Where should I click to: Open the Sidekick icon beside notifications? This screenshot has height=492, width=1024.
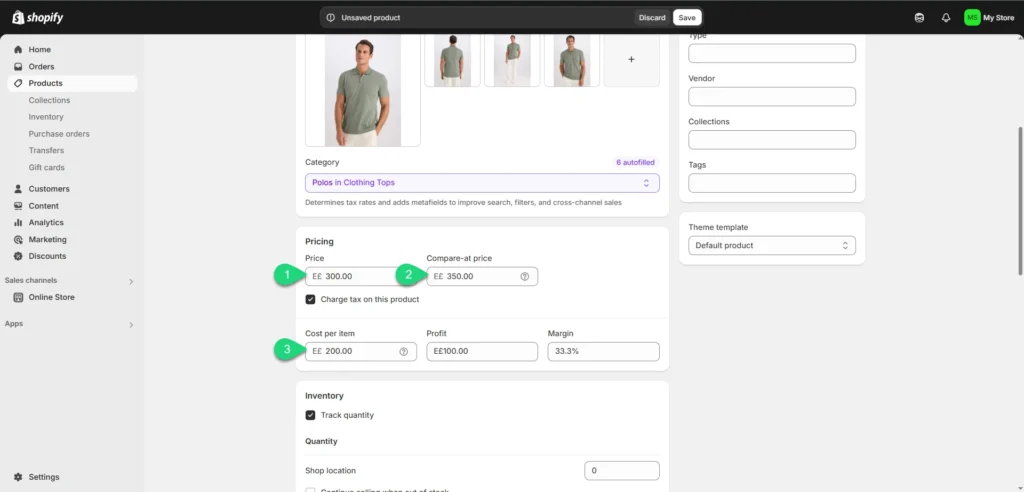tap(919, 17)
